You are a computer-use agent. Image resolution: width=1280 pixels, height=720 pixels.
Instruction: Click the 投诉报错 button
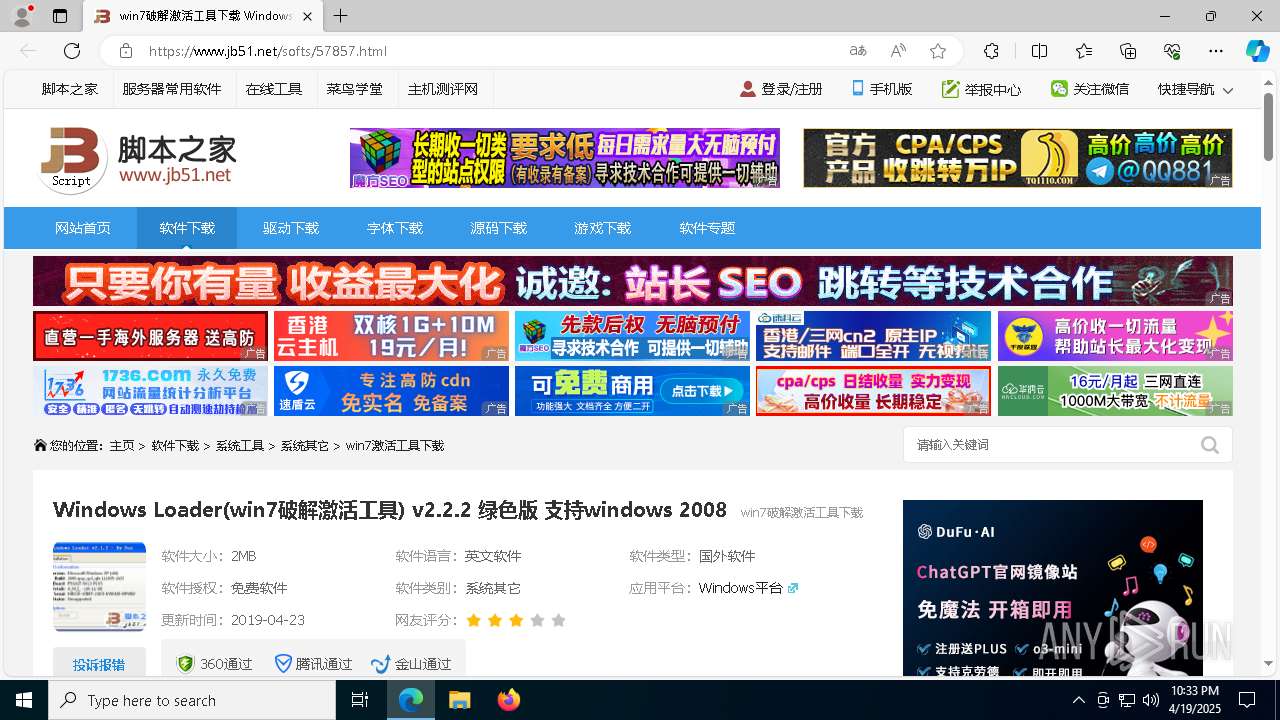[99, 664]
